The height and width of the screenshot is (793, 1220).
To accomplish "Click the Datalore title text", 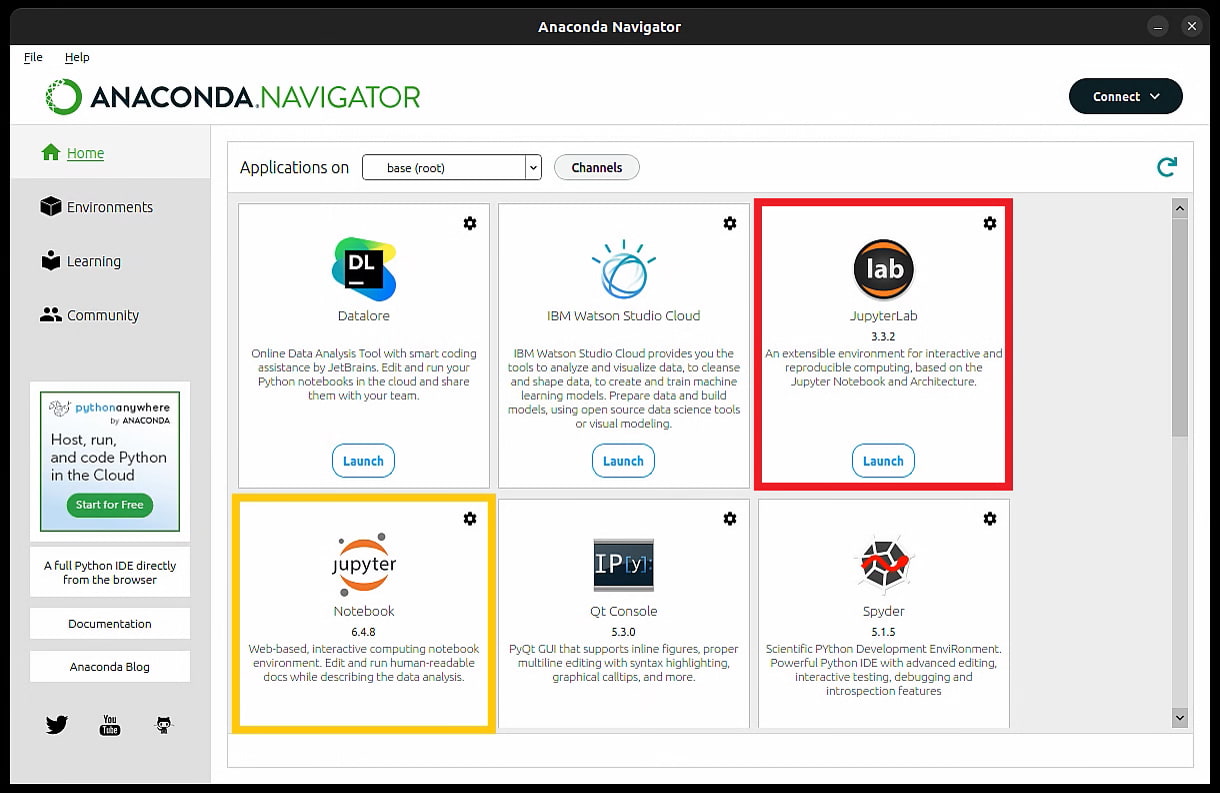I will [x=364, y=316].
